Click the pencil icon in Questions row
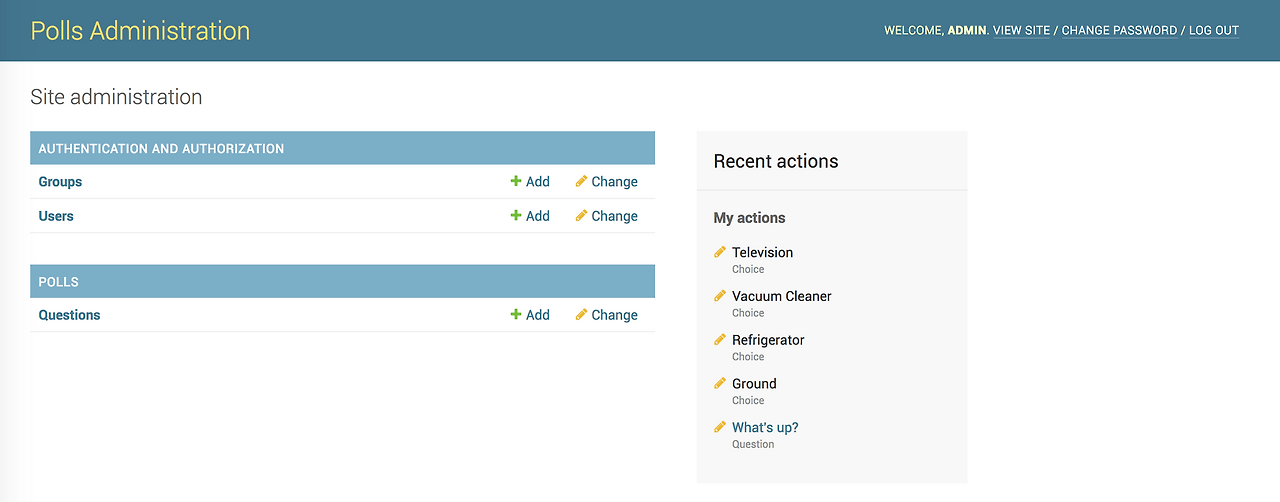This screenshot has height=502, width=1280. click(581, 315)
